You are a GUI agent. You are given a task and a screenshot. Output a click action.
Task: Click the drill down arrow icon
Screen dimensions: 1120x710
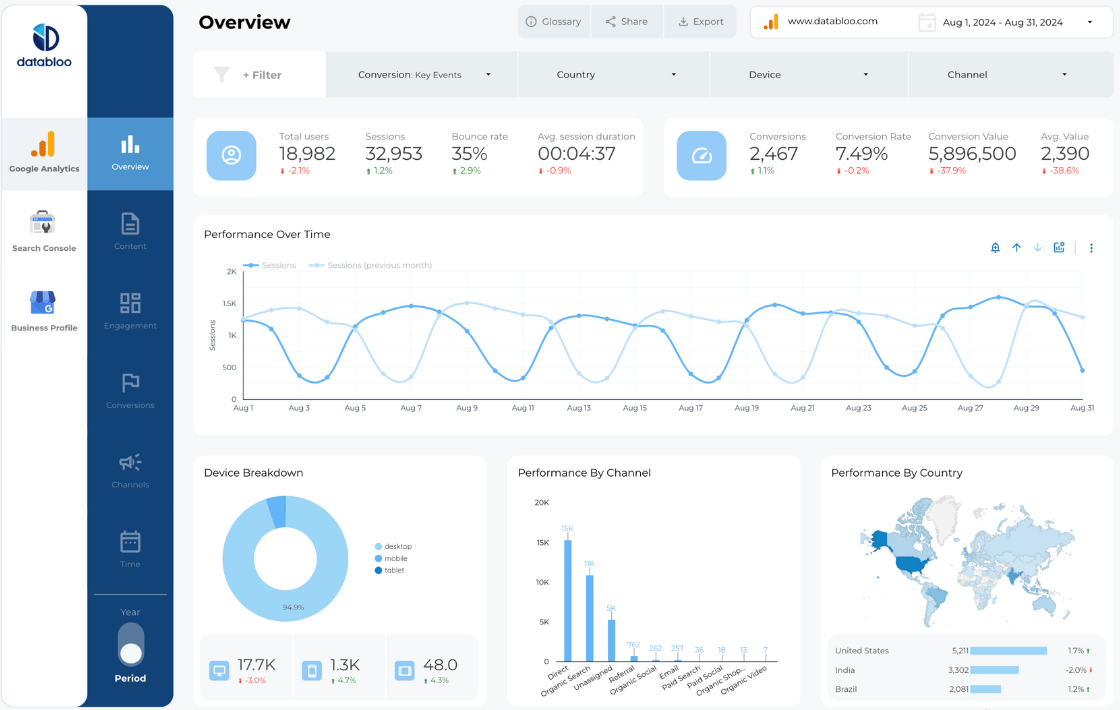1038,248
